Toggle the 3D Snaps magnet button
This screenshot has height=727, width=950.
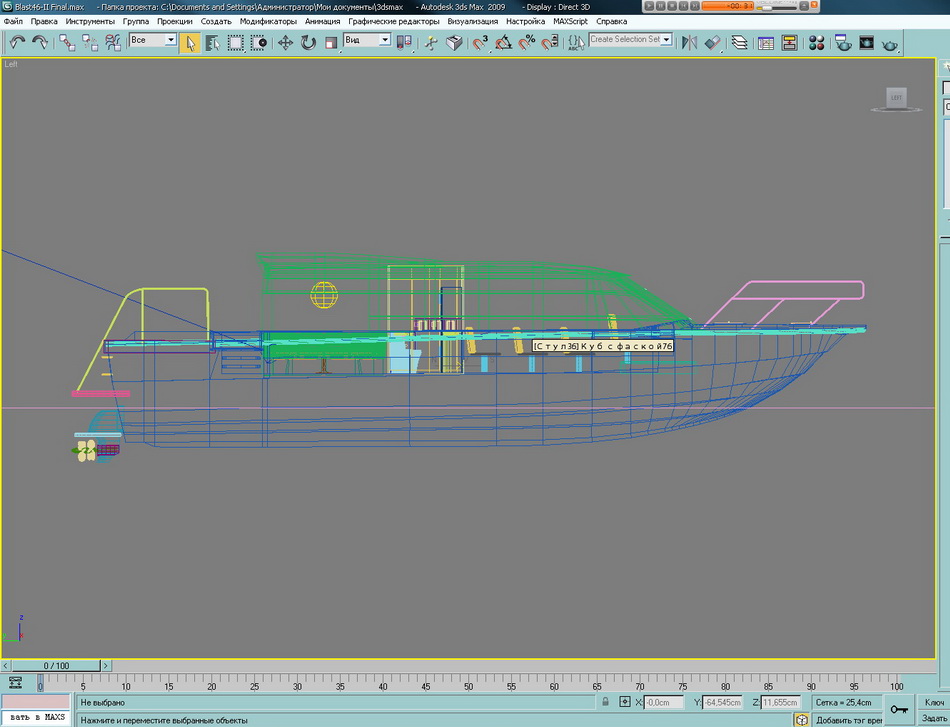(x=481, y=42)
